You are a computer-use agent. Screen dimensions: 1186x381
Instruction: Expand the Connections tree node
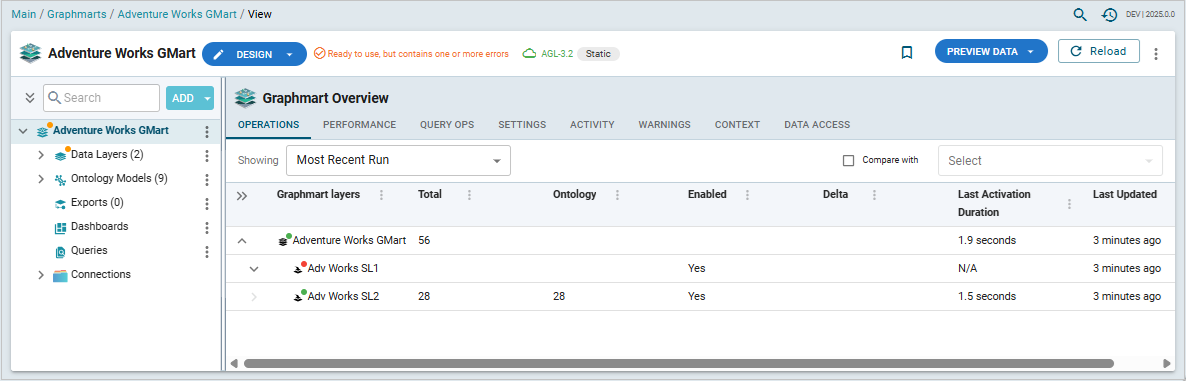[42, 275]
